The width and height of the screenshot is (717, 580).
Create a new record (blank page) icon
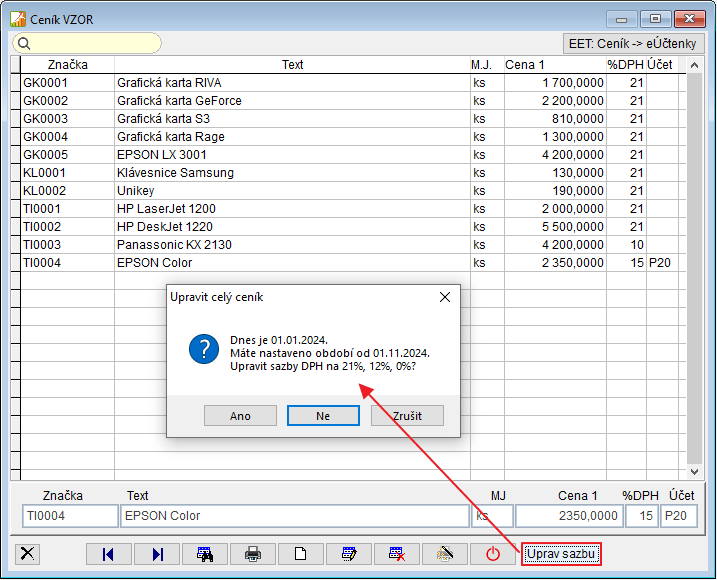click(300, 554)
